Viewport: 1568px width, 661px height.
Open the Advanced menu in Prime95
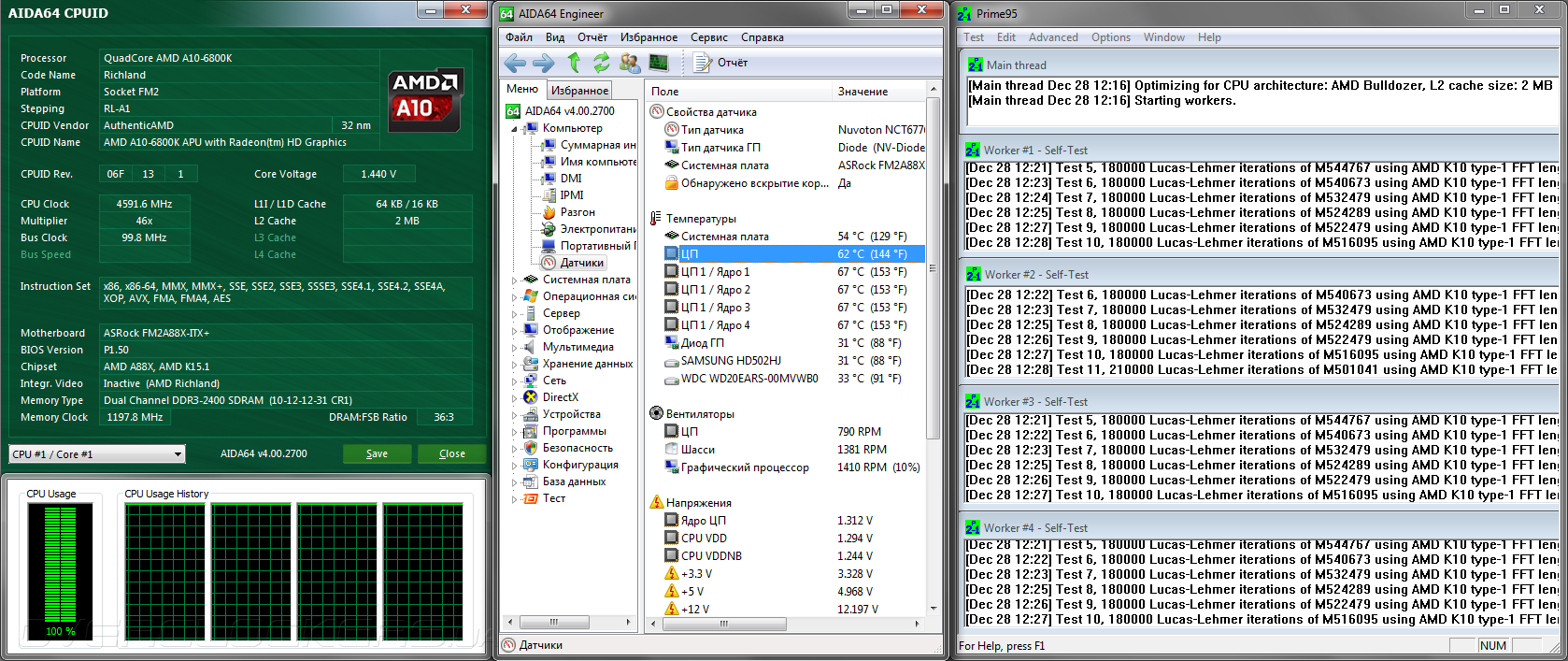1053,37
